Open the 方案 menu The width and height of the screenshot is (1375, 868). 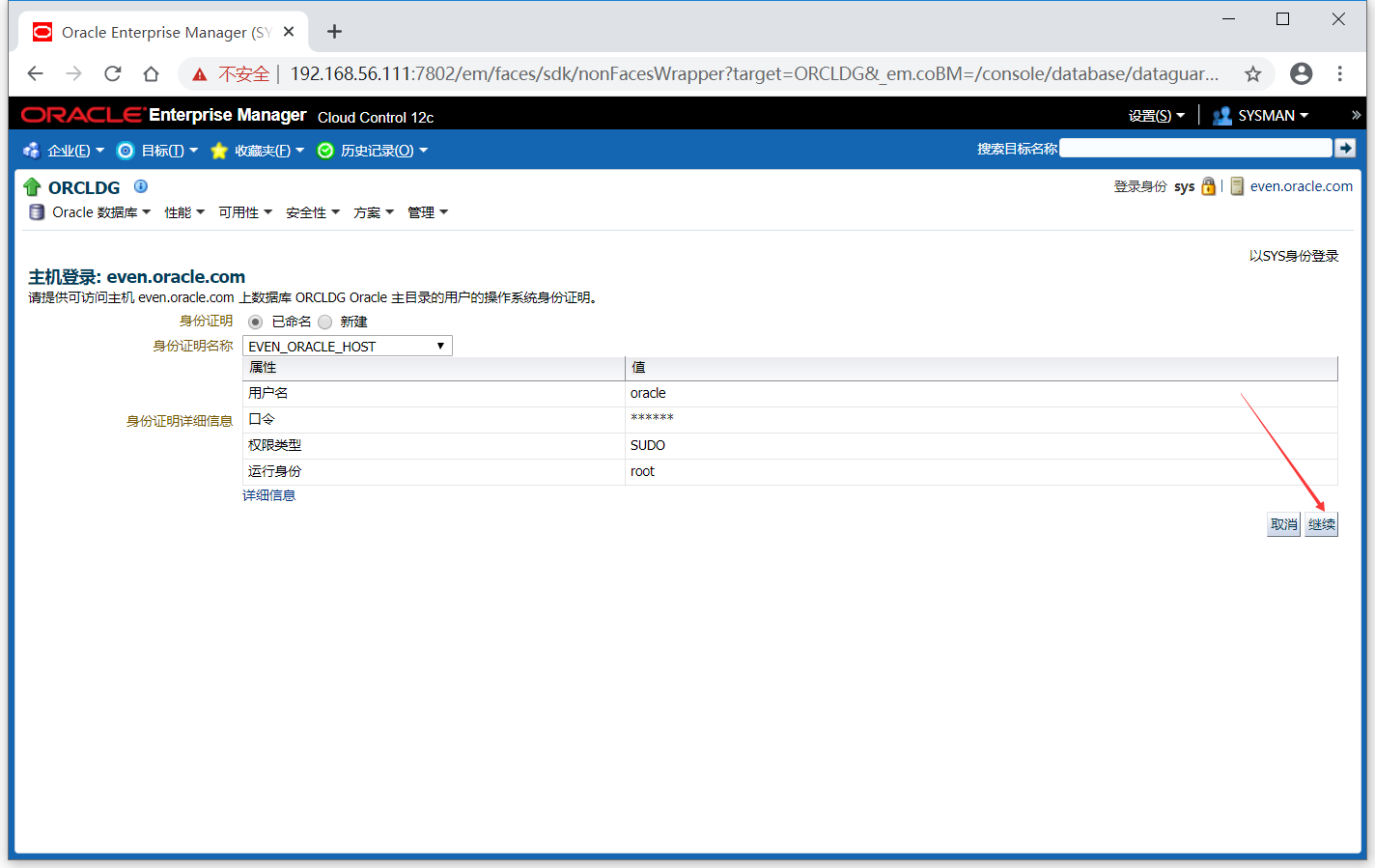[x=374, y=212]
